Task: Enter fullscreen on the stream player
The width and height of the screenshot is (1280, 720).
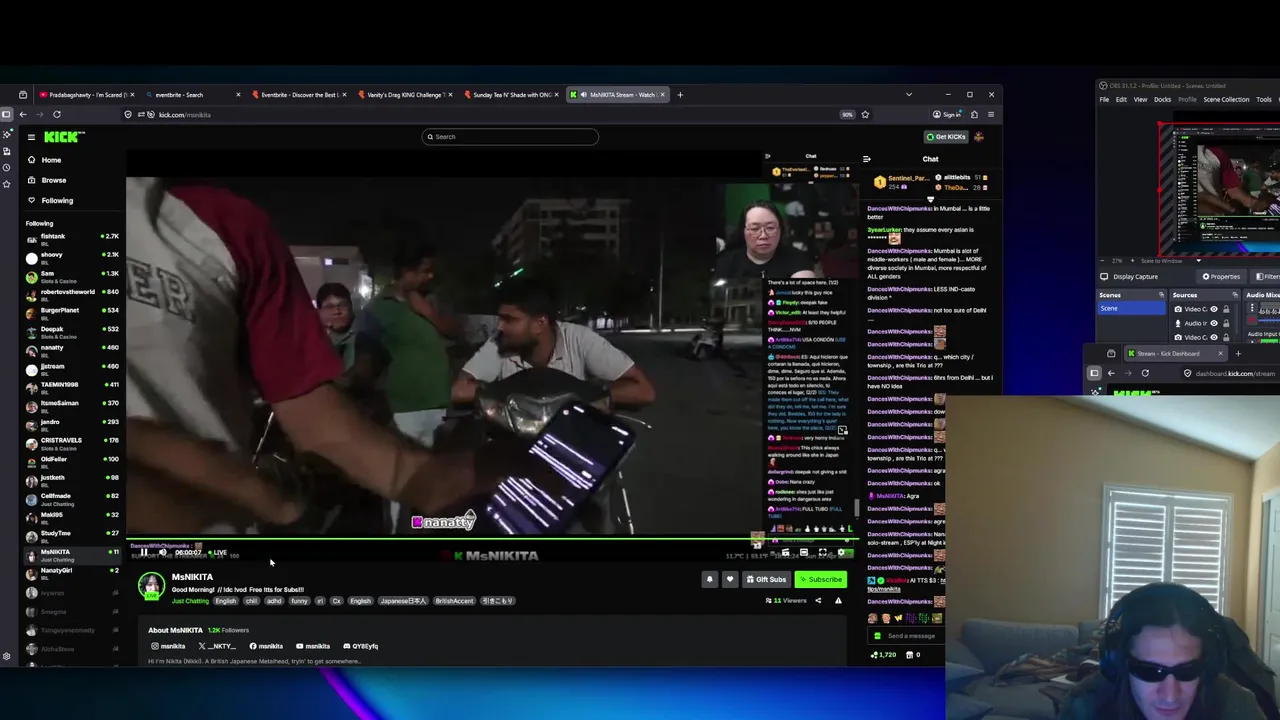Action: tap(822, 552)
